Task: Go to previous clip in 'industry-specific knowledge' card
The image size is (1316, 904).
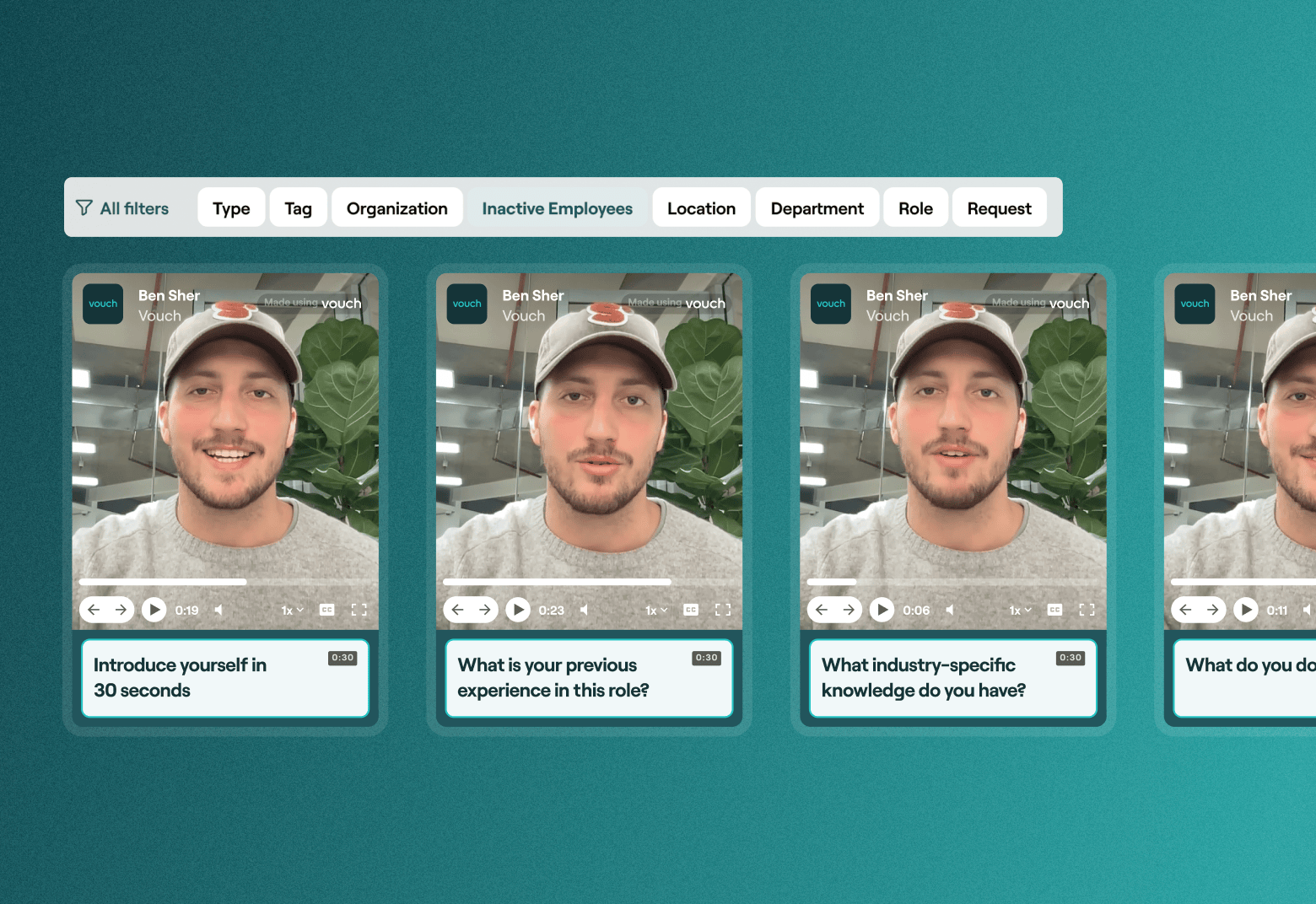Action: [822, 610]
